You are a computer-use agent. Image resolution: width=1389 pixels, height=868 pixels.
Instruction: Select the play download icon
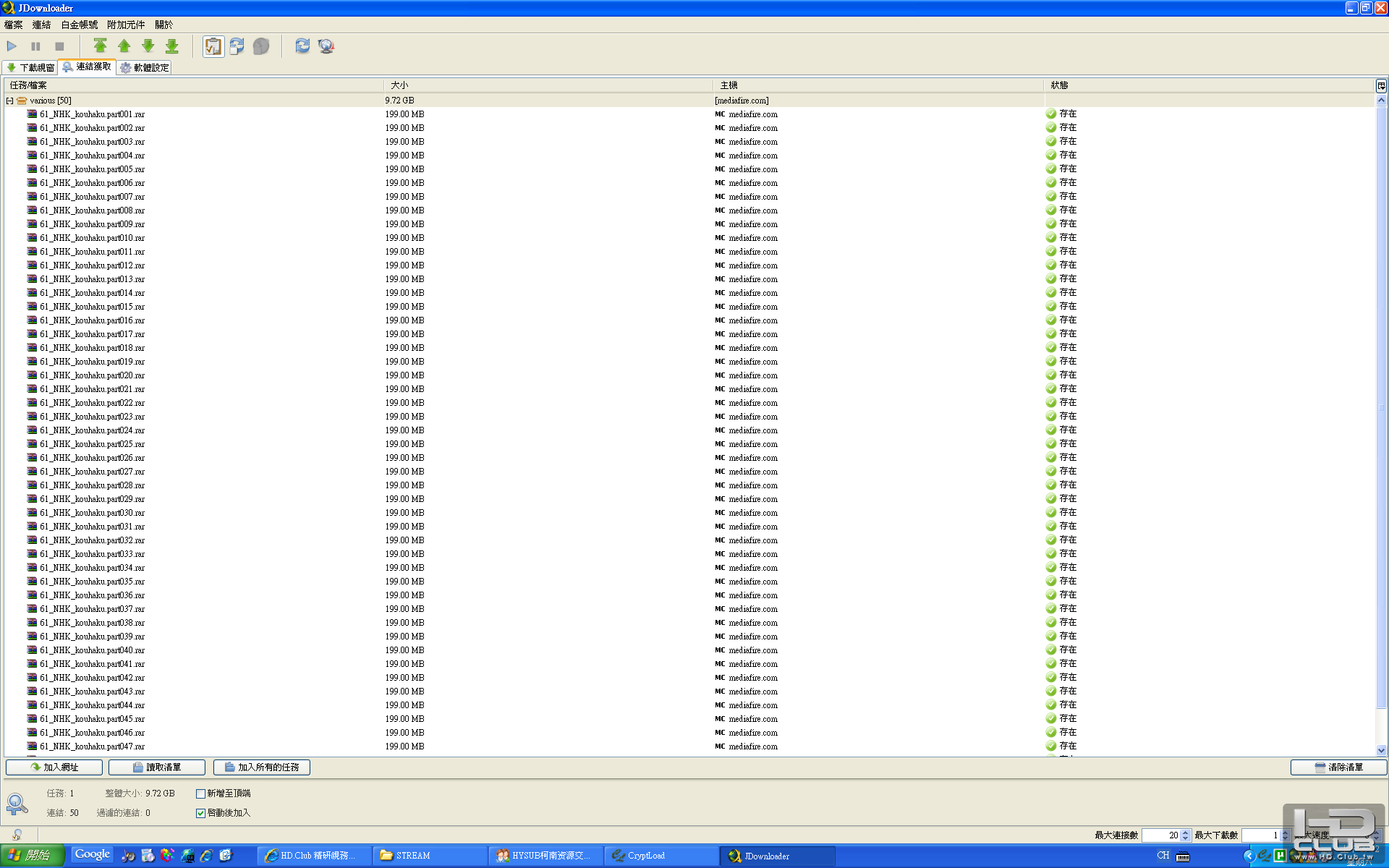coord(12,46)
